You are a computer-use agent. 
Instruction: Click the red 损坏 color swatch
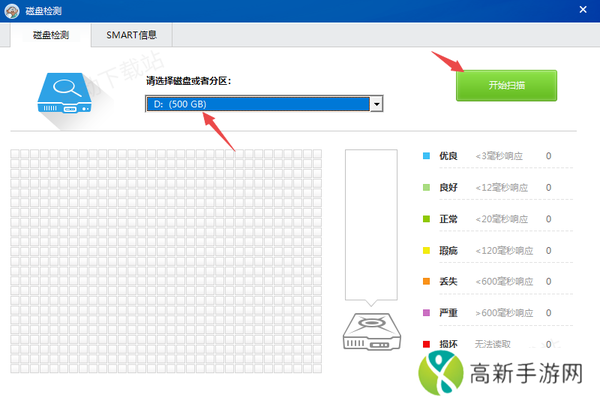426,344
